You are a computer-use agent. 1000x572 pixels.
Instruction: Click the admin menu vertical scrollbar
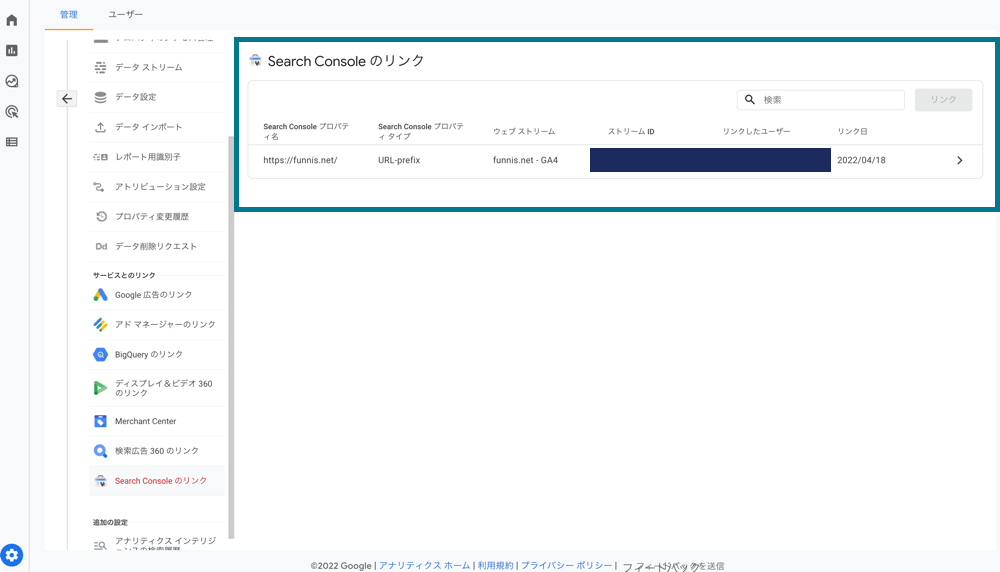click(231, 338)
